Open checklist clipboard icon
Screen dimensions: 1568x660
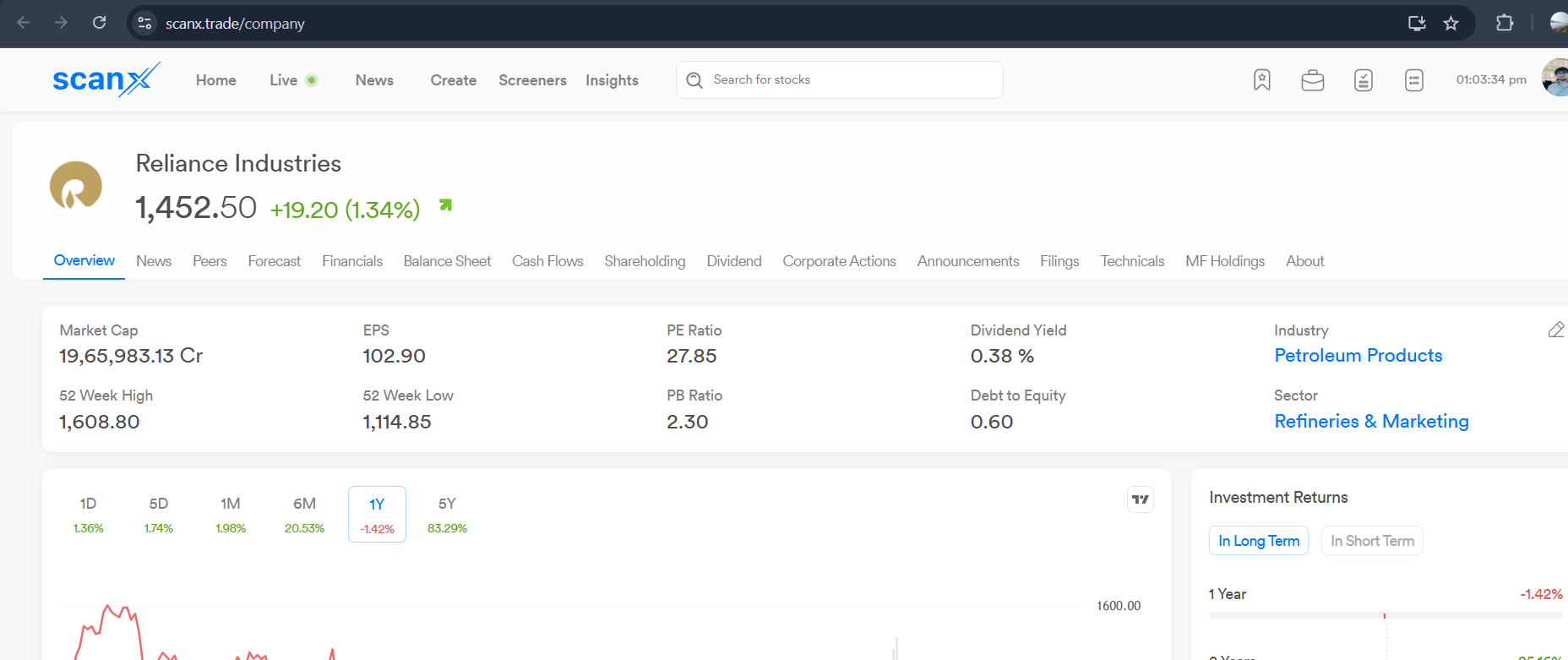(1364, 80)
